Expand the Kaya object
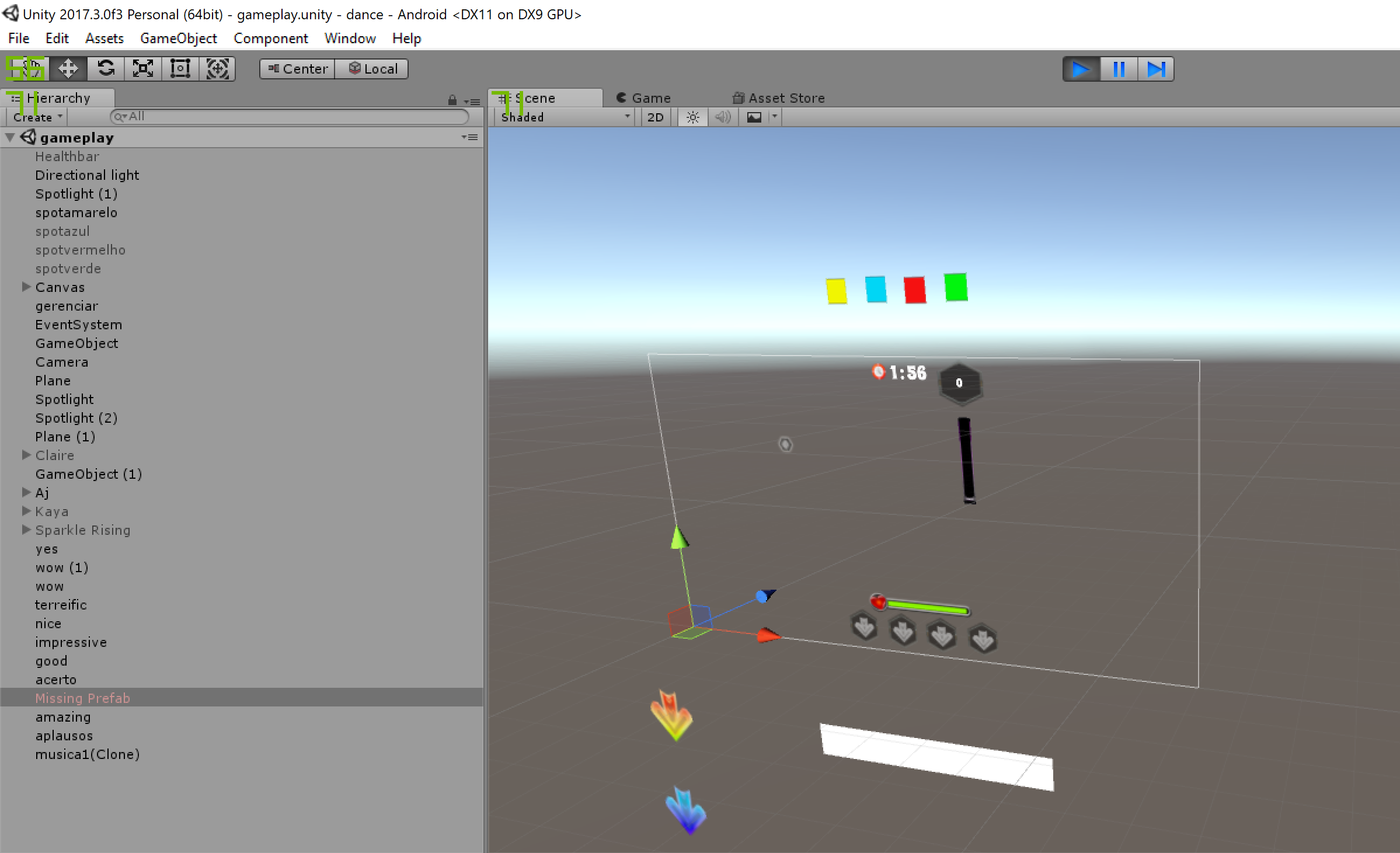Viewport: 1400px width, 853px height. click(x=26, y=511)
